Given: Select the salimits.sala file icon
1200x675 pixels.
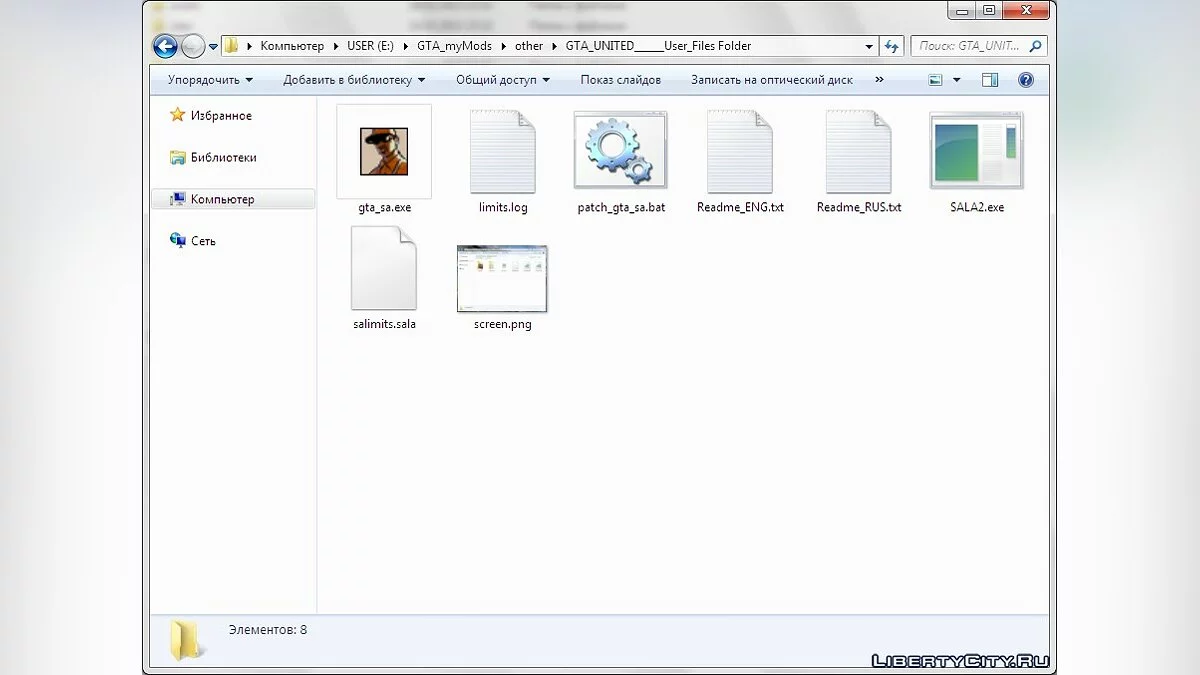Looking at the screenshot, I should coord(383,268).
